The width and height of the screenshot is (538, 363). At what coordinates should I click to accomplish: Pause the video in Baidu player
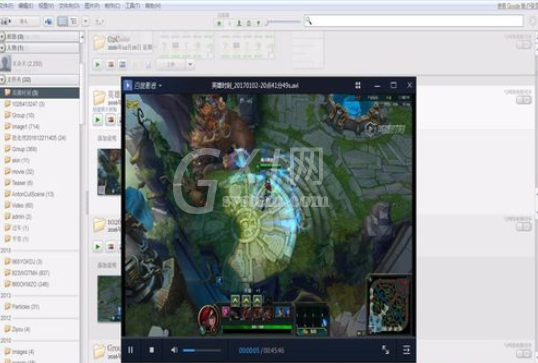tap(131, 350)
